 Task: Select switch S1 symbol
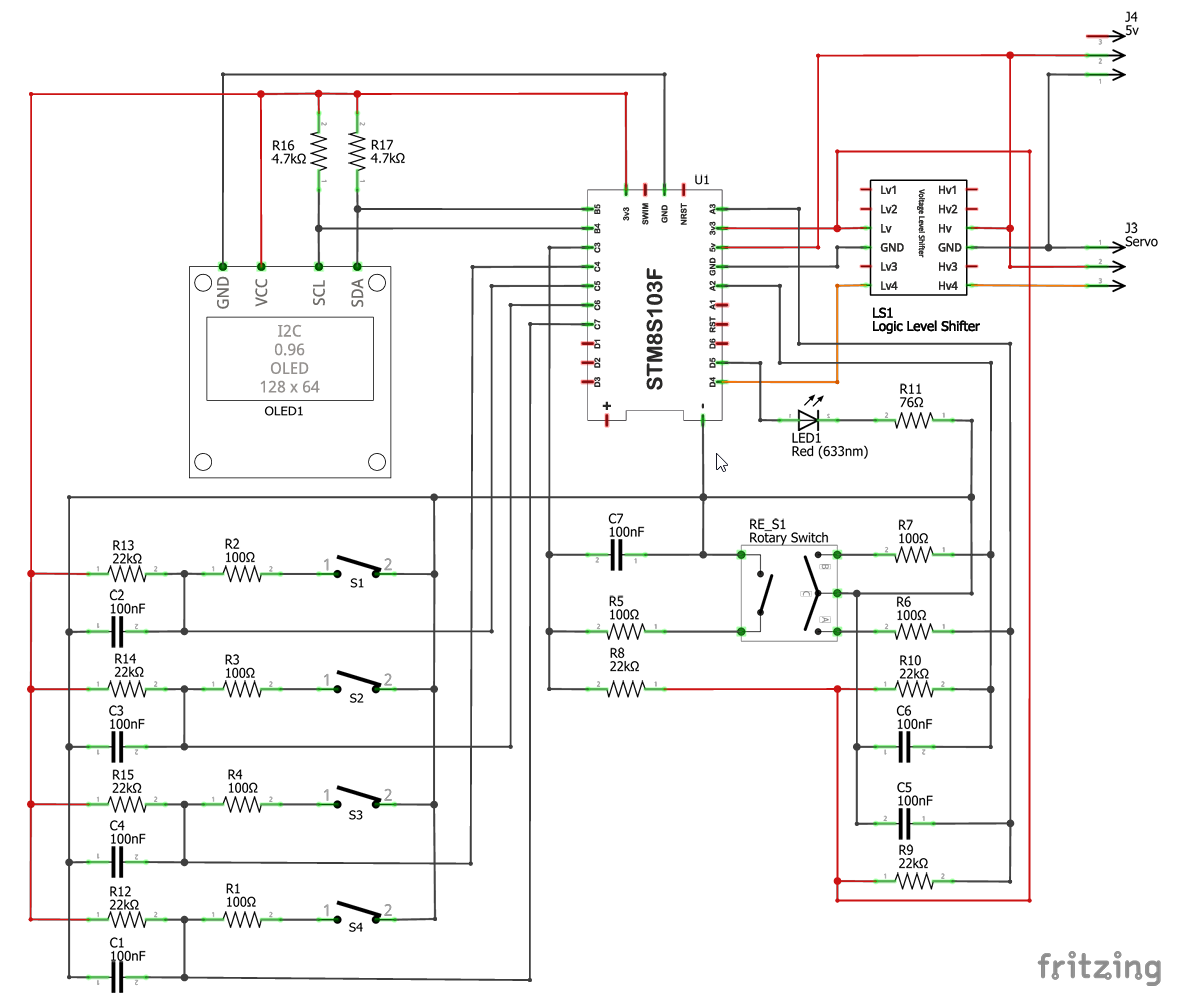tap(357, 566)
